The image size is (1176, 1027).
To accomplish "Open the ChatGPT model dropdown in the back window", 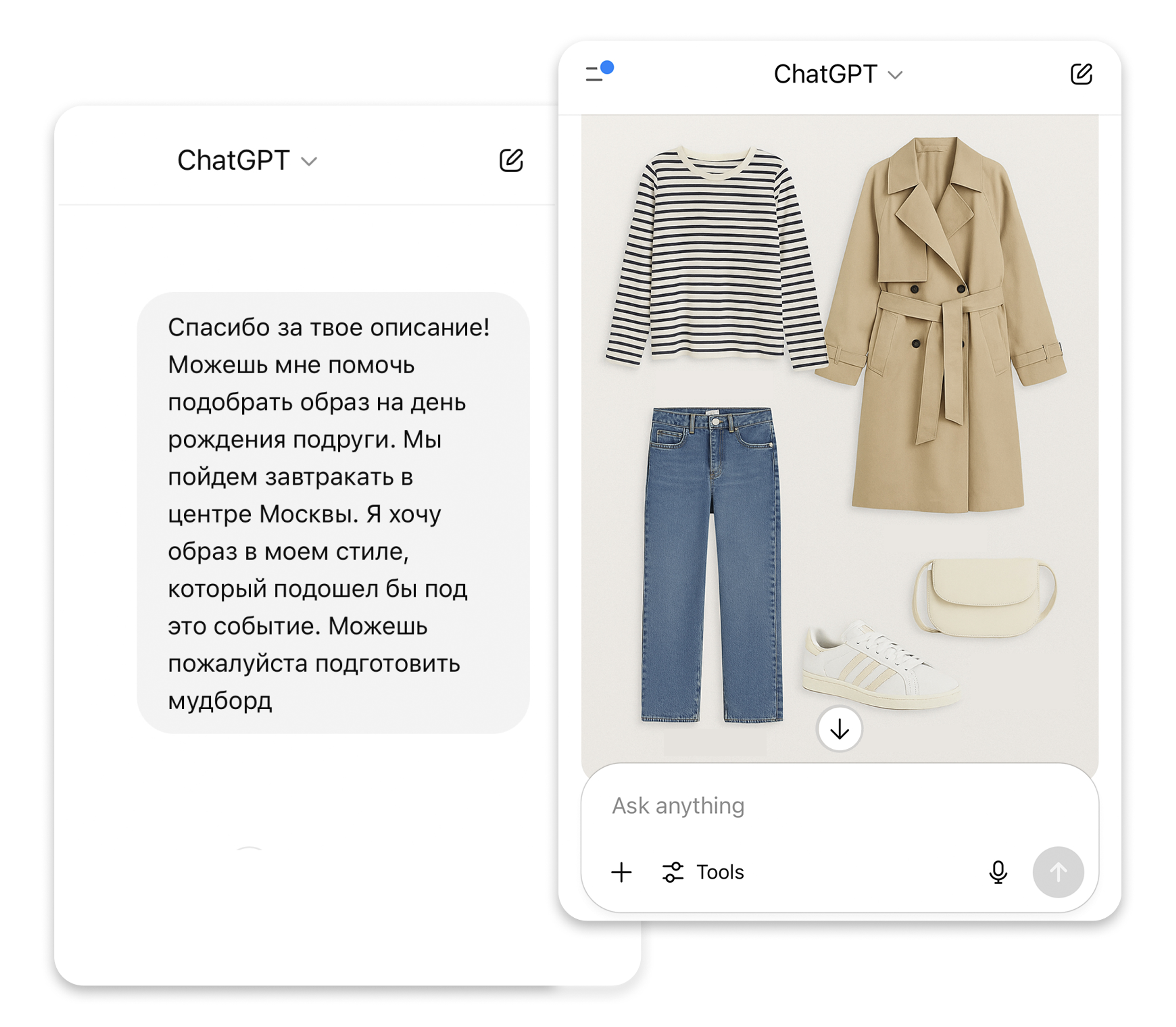I will [x=247, y=160].
